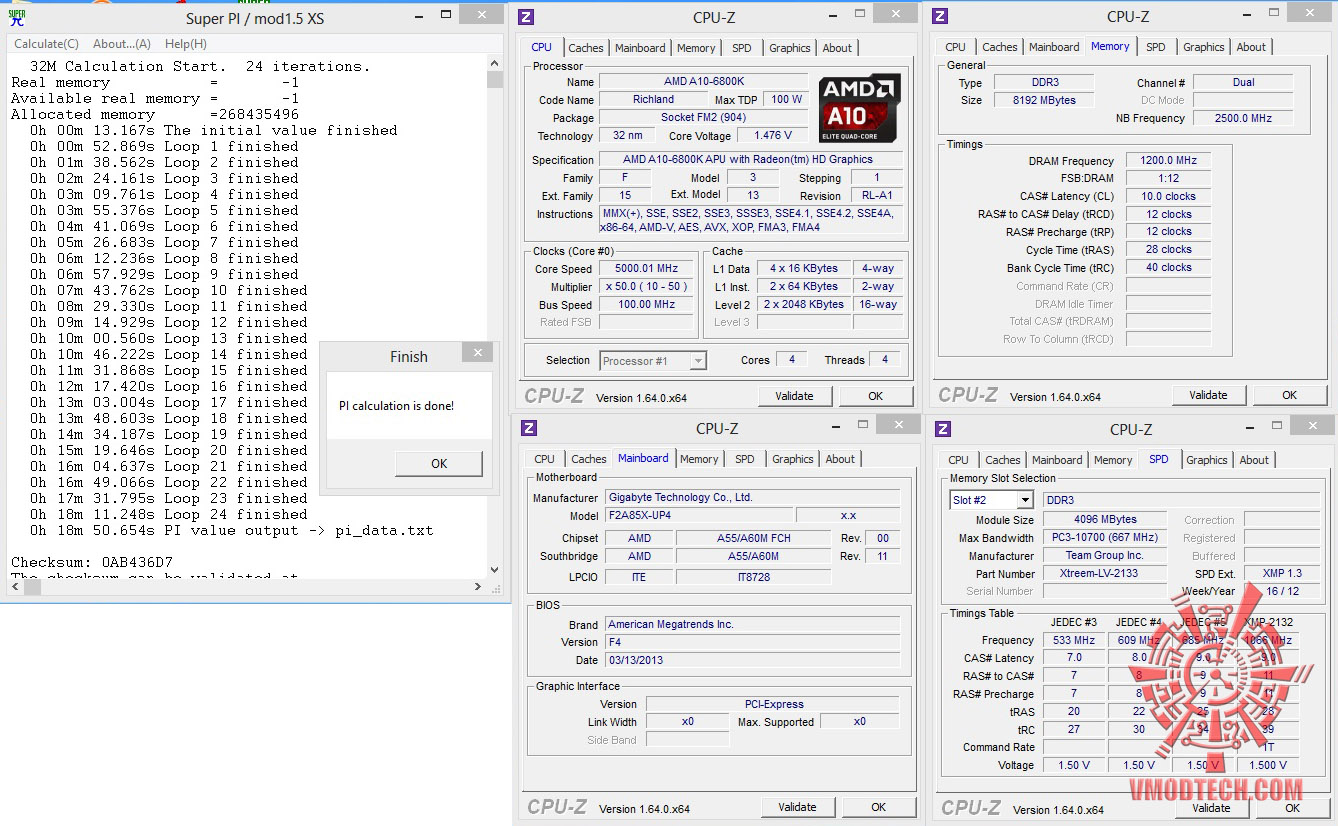Click the Z icon of the CPU tab window
Viewport: 1338px width, 826px height.
coord(527,17)
